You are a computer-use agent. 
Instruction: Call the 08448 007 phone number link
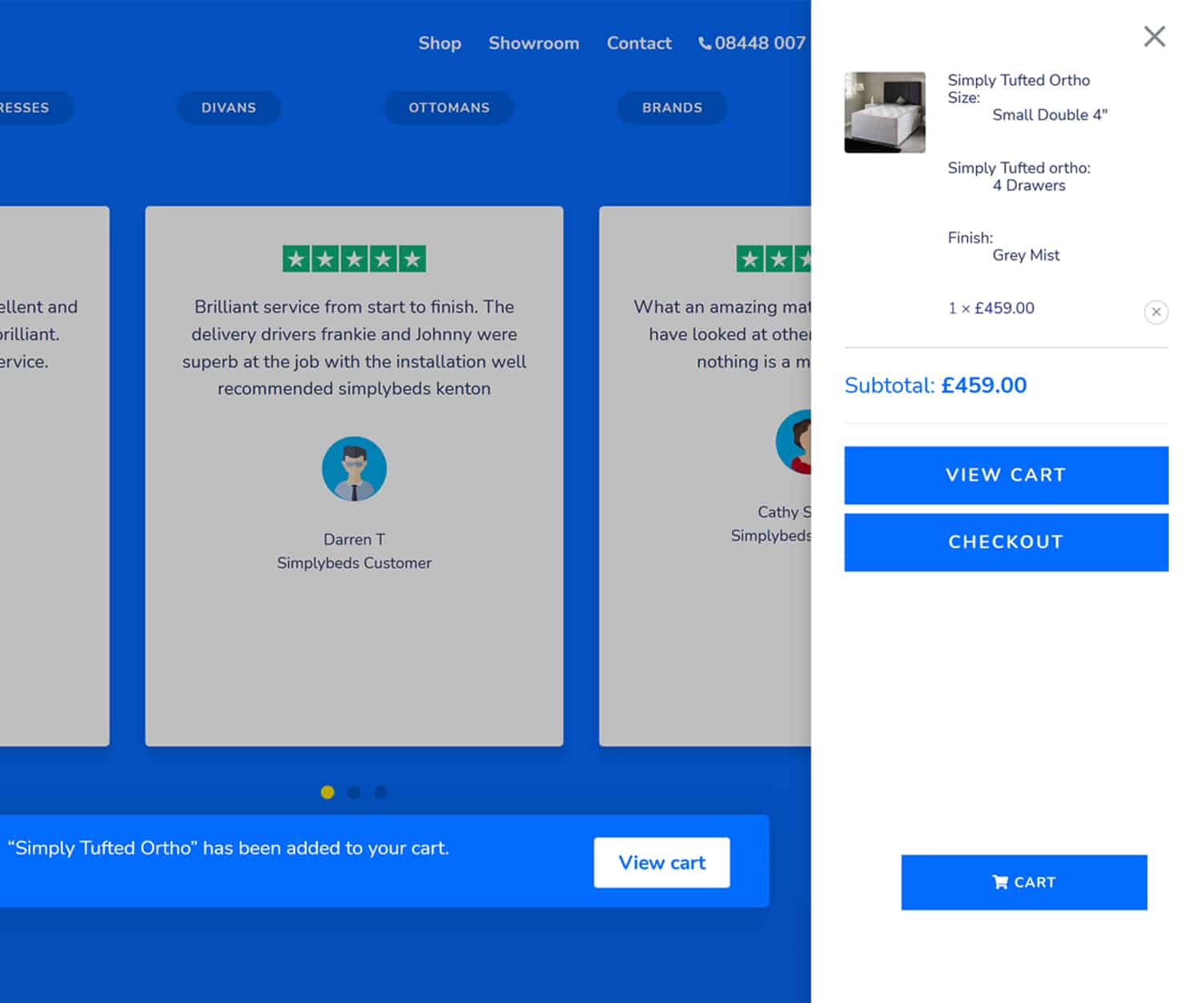pyautogui.click(x=753, y=43)
